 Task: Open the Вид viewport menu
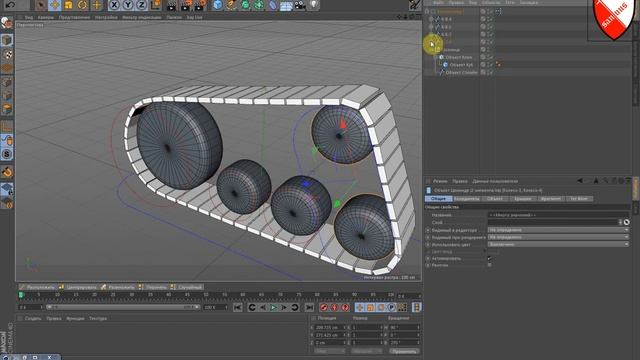click(x=29, y=18)
